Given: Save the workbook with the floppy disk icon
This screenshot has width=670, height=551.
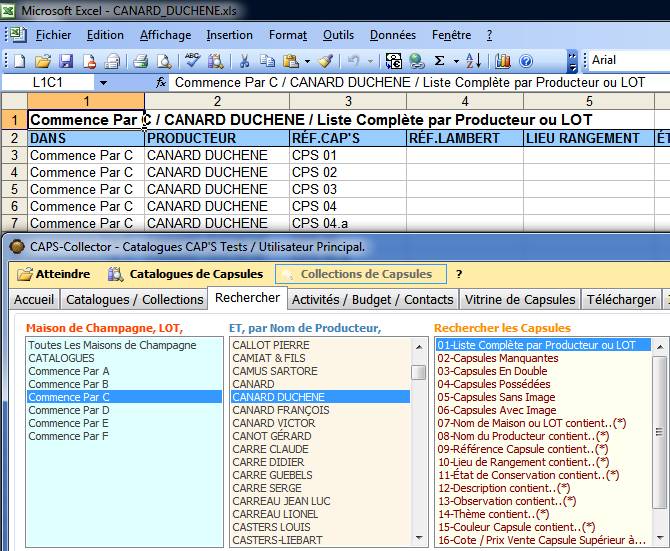Looking at the screenshot, I should pos(66,62).
